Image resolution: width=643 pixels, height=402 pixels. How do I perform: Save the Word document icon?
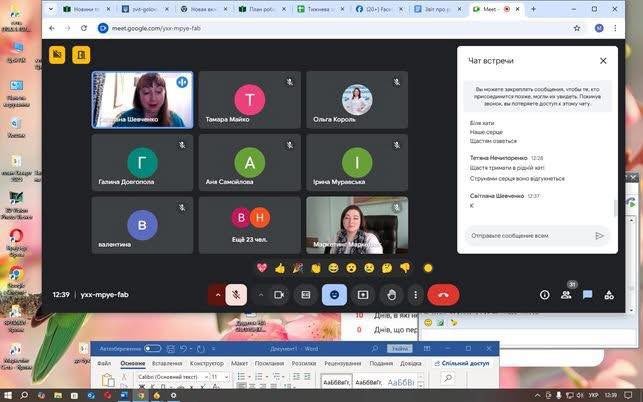pyautogui.click(x=171, y=349)
